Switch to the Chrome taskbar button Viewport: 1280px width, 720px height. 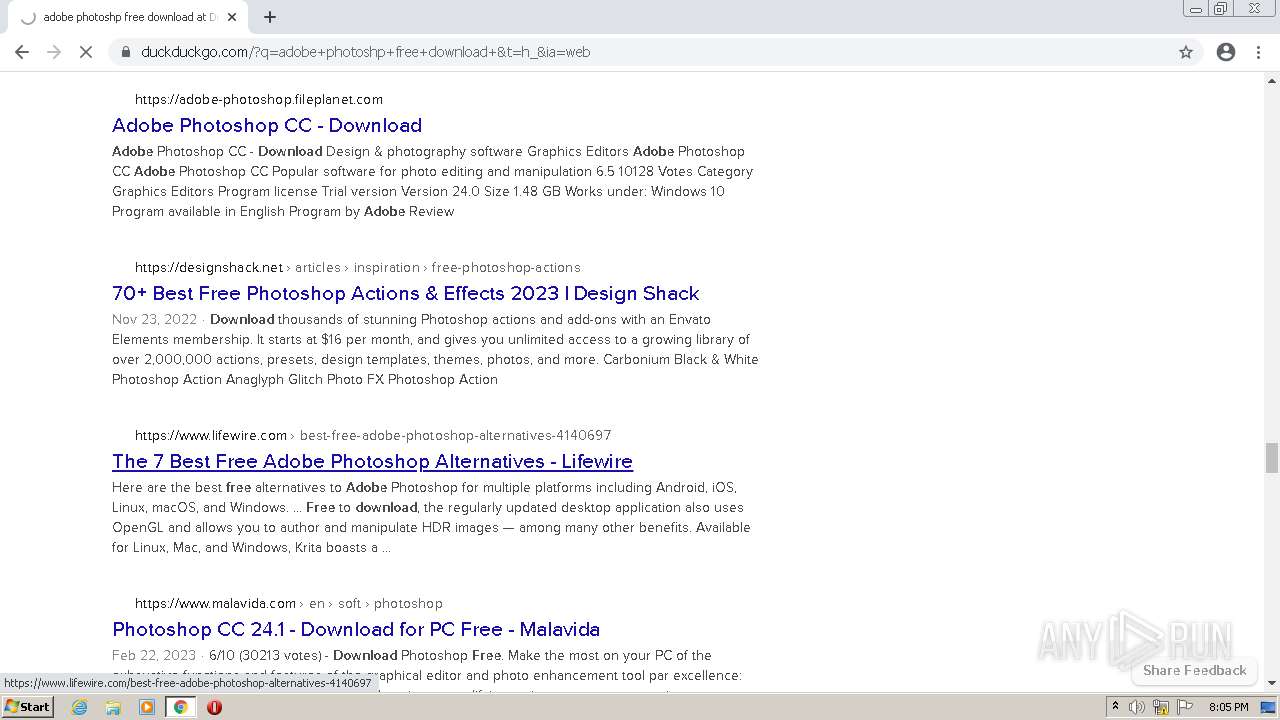[x=180, y=707]
